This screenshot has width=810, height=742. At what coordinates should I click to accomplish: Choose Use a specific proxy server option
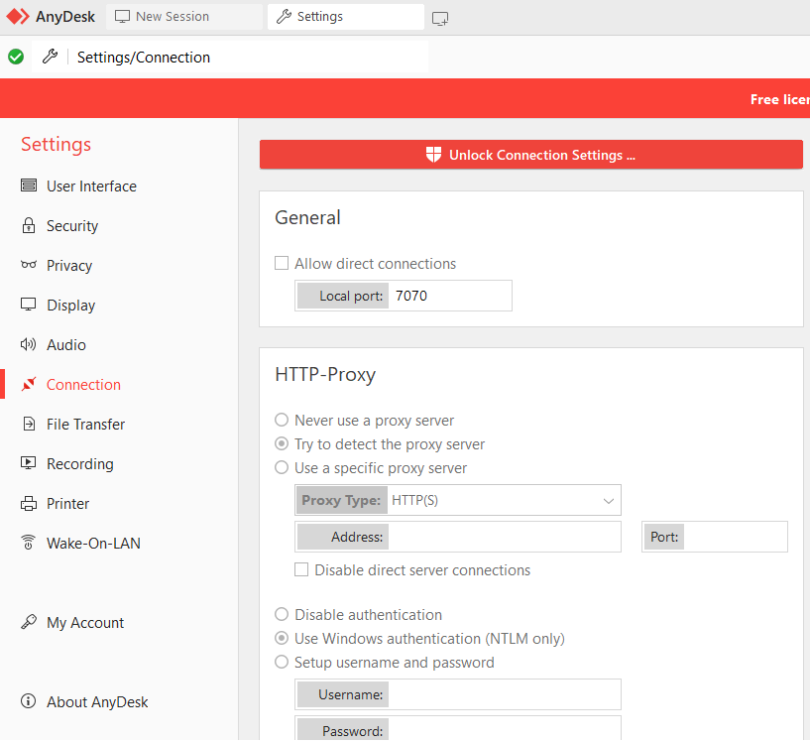281,468
